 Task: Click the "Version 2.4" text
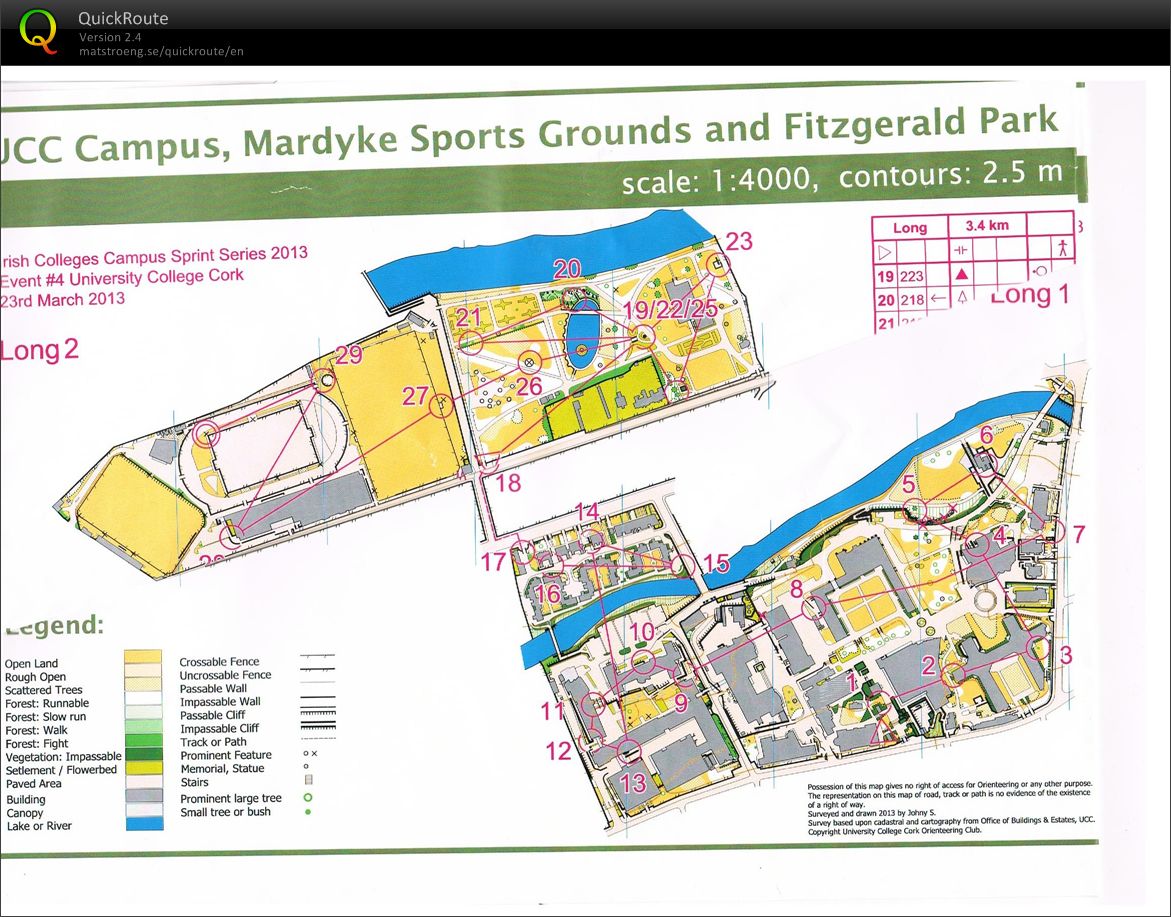coord(111,37)
